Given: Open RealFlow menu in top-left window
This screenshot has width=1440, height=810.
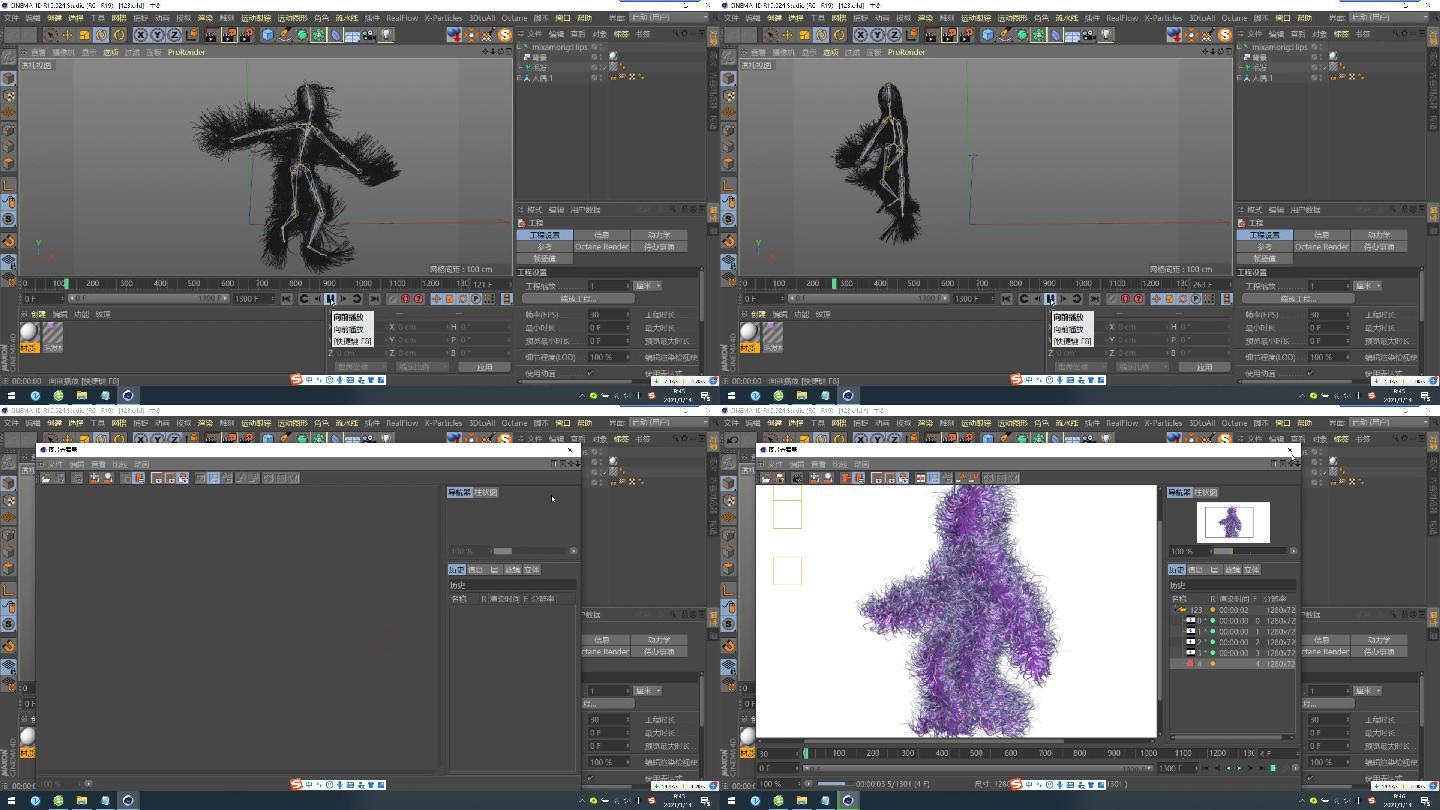Looking at the screenshot, I should click(402, 17).
